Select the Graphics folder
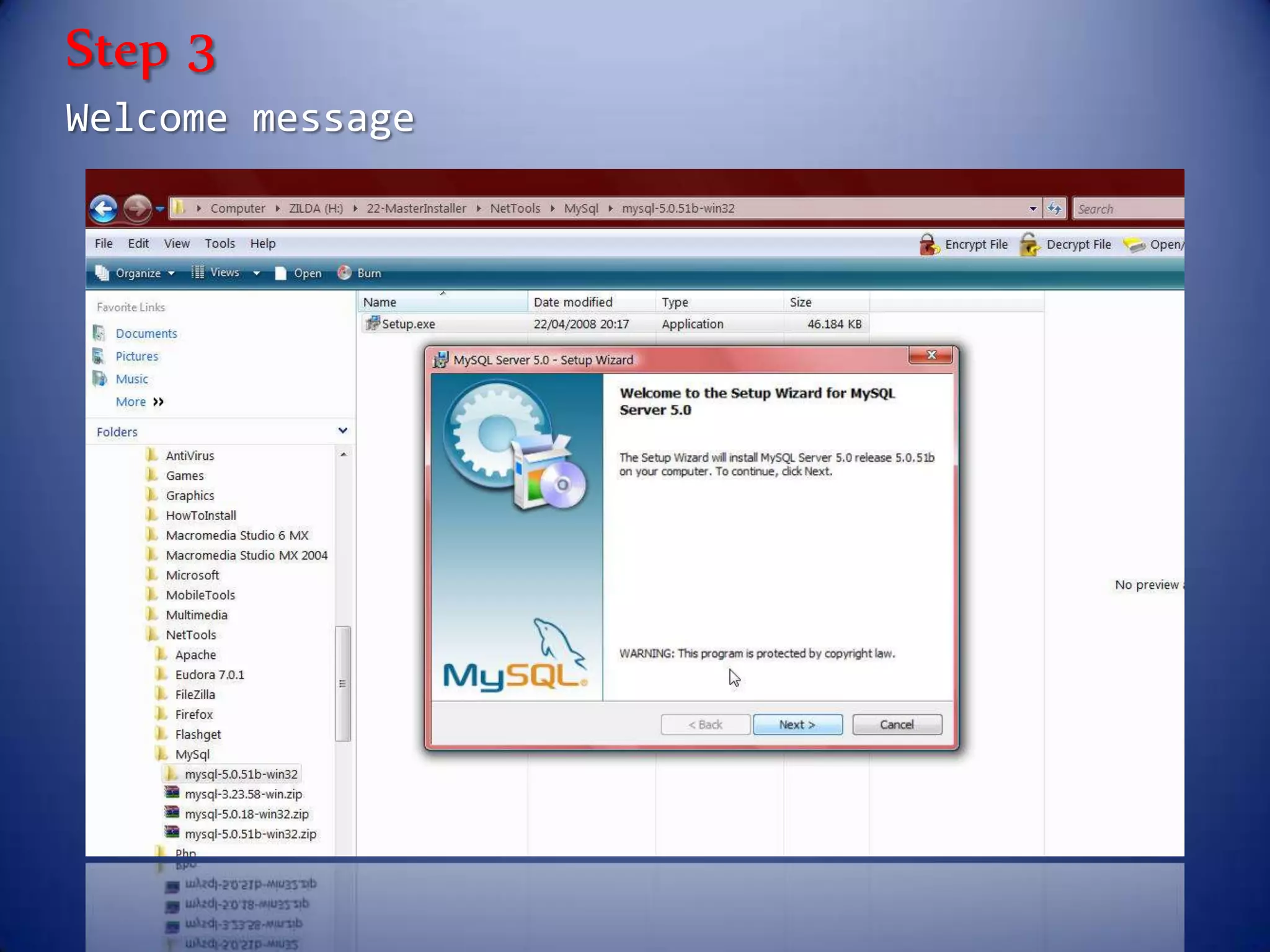This screenshot has width=1270, height=952. [190, 495]
